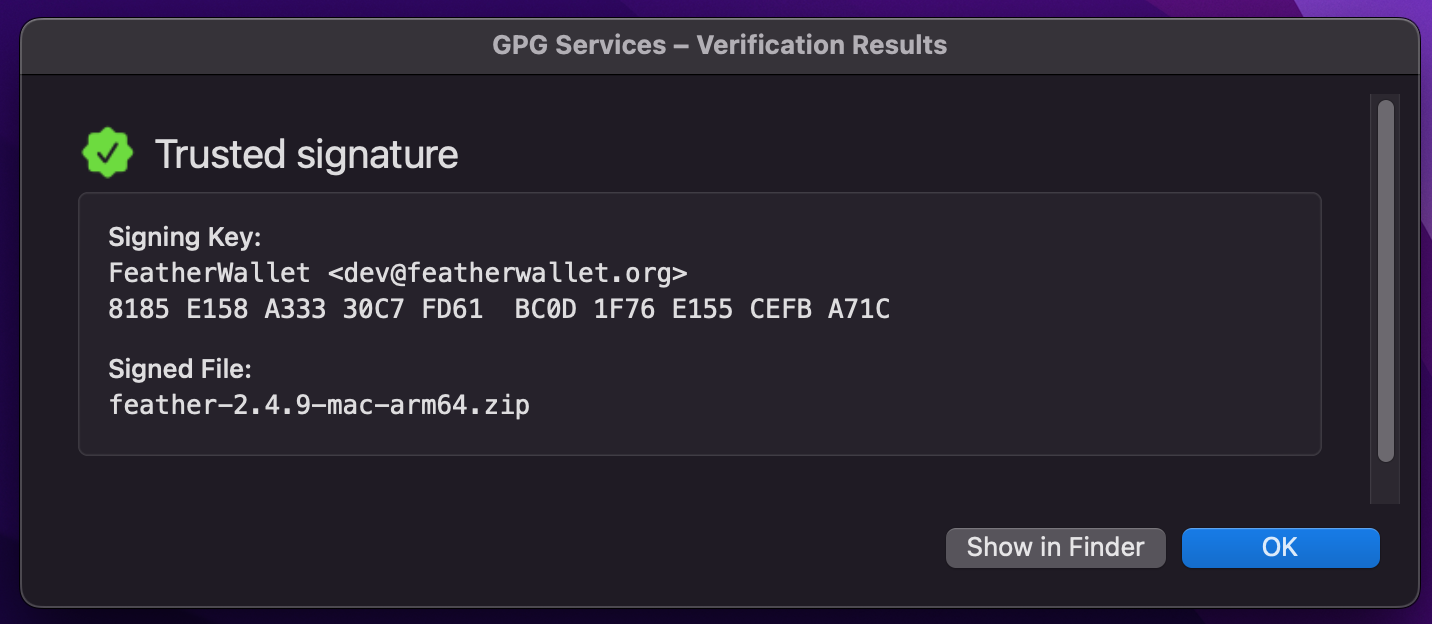Screen dimensions: 1432x624
Task: Click the feather-2.4.9-mac-arm64.zip filename
Action: coord(319,405)
